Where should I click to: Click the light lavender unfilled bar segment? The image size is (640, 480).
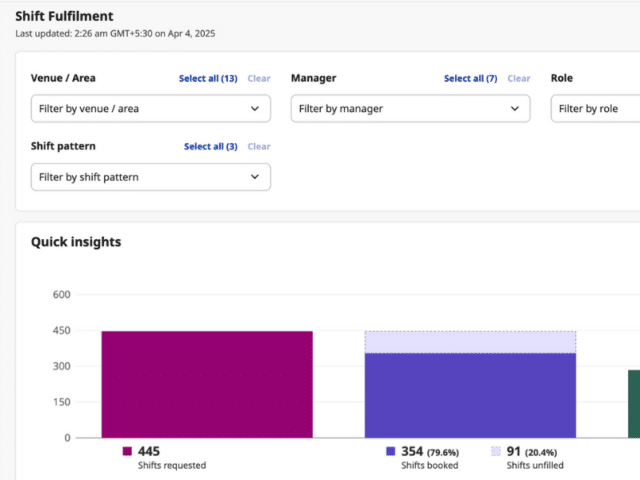[x=470, y=342]
